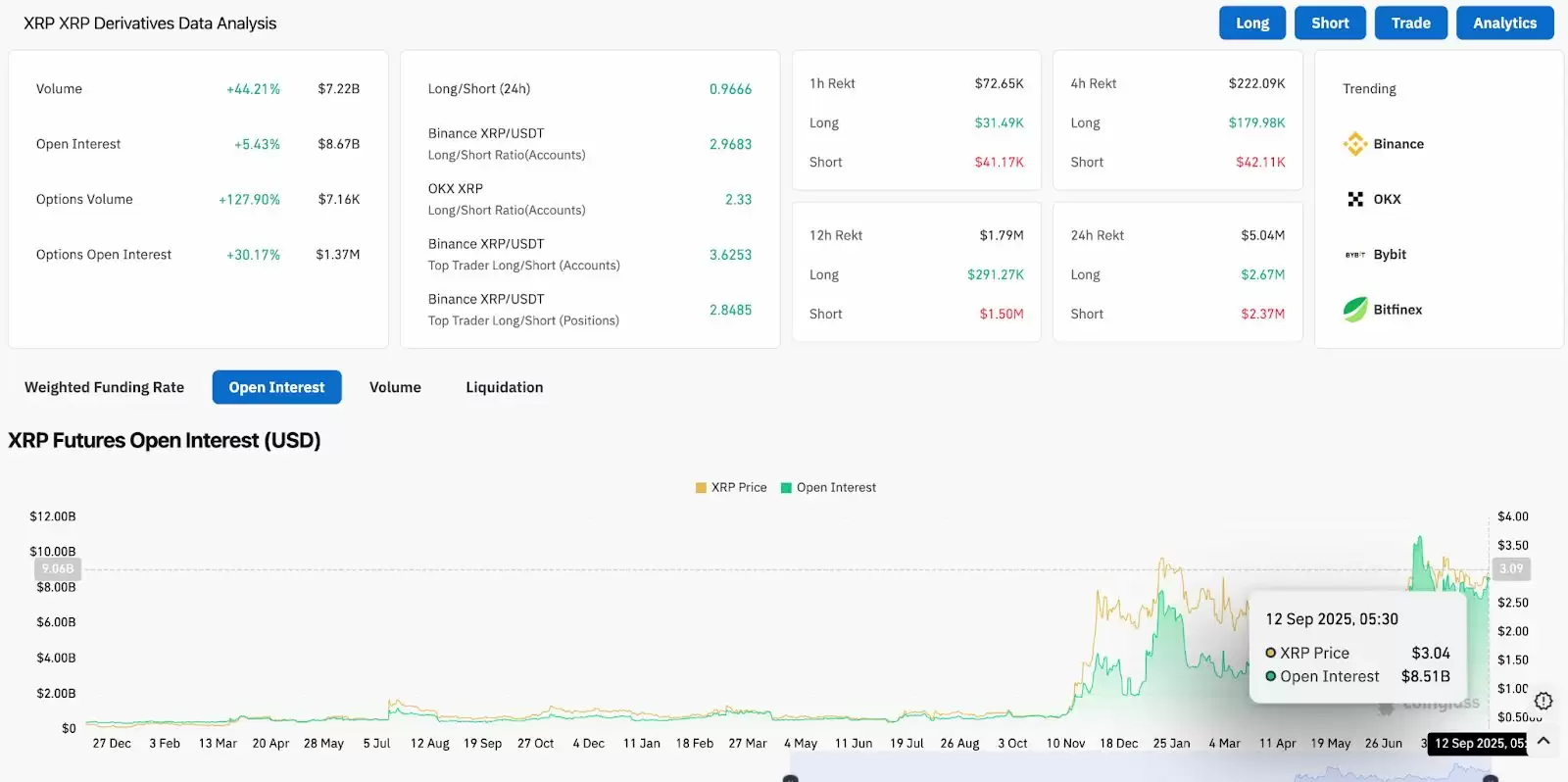The image size is (1568, 782).
Task: Click the 12 Sep 2025 date marker on x-axis
Action: pos(1478,743)
